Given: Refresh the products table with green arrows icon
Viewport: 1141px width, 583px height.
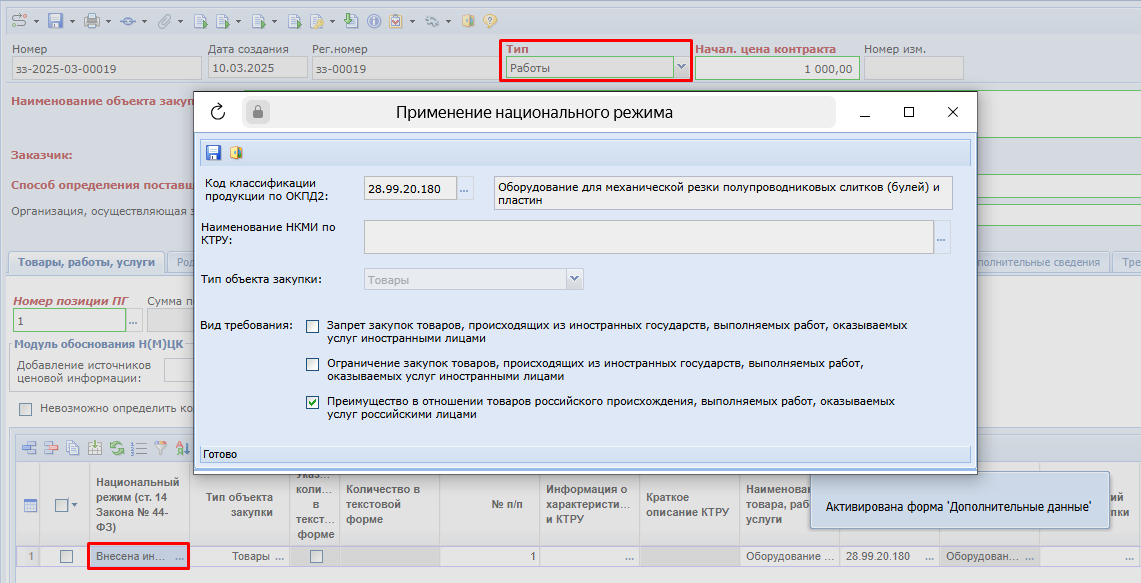Looking at the screenshot, I should (118, 447).
